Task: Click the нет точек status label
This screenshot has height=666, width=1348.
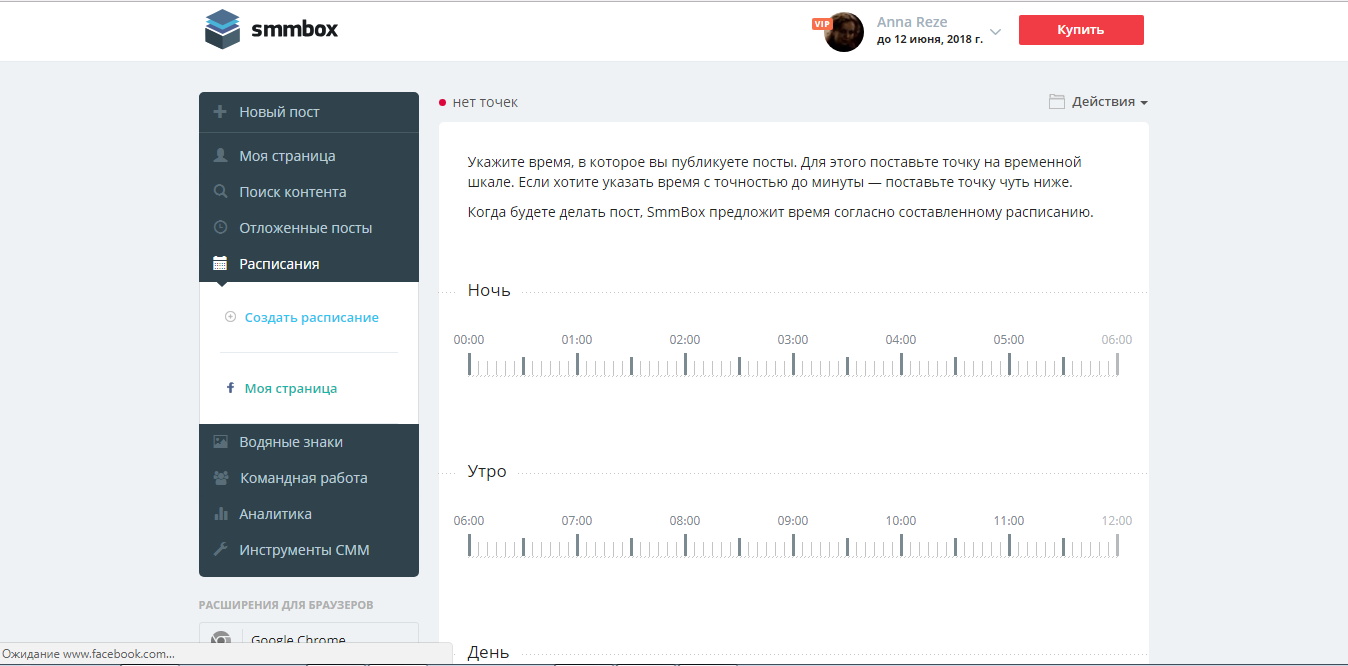Action: [485, 102]
